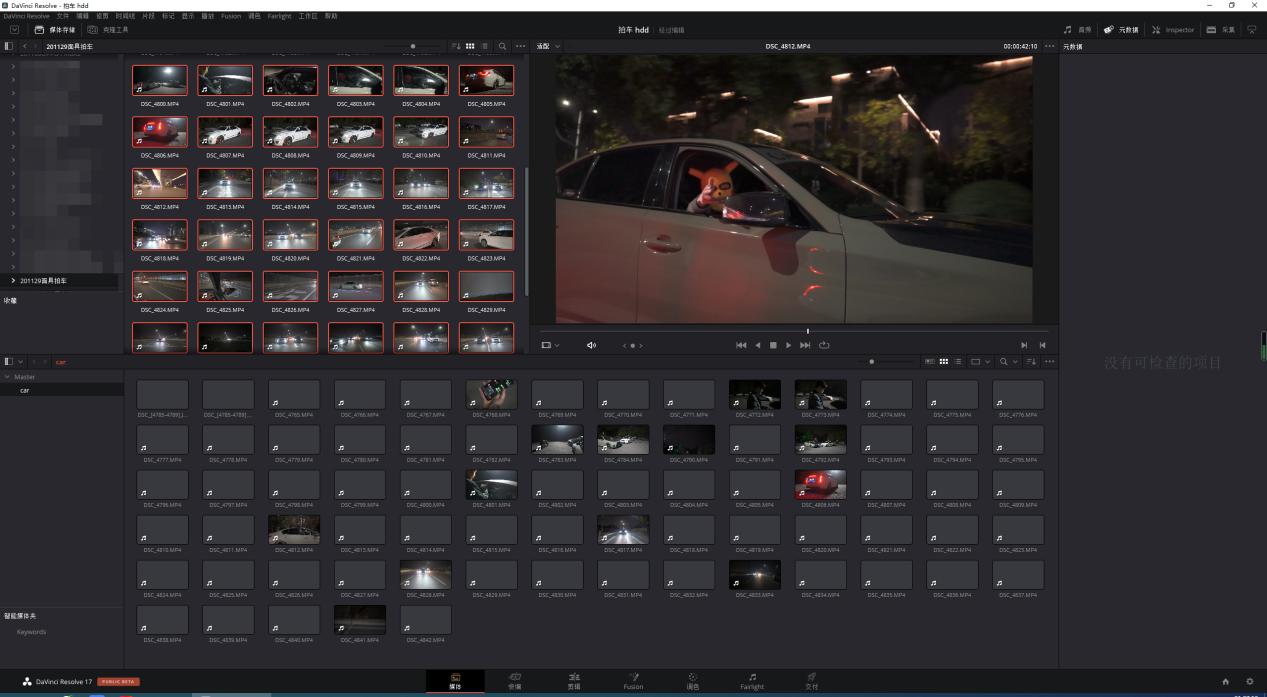Collapse the Master bin in the media pool

coord(7,377)
